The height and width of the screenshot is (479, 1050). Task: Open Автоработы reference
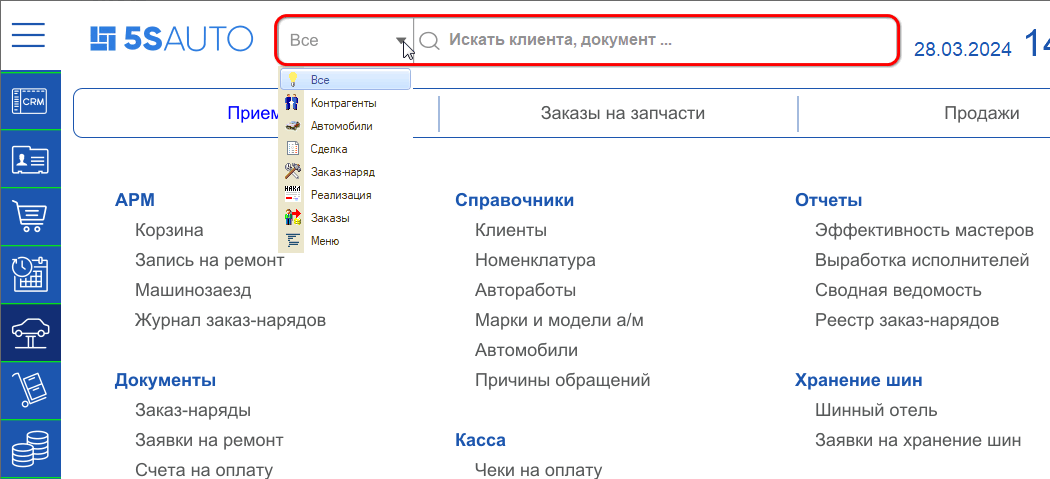526,291
